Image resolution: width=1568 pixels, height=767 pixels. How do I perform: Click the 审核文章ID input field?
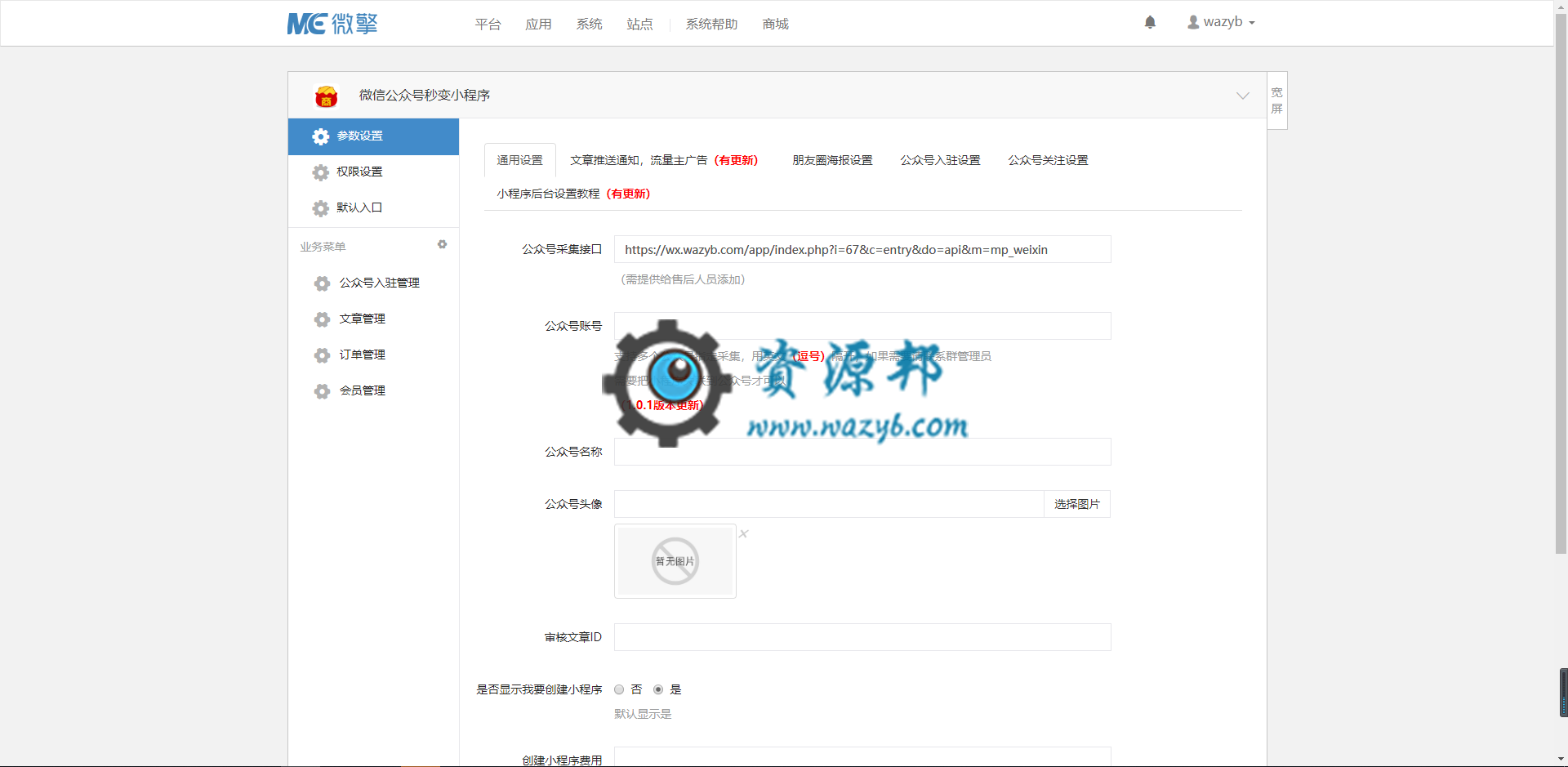pyautogui.click(x=862, y=637)
